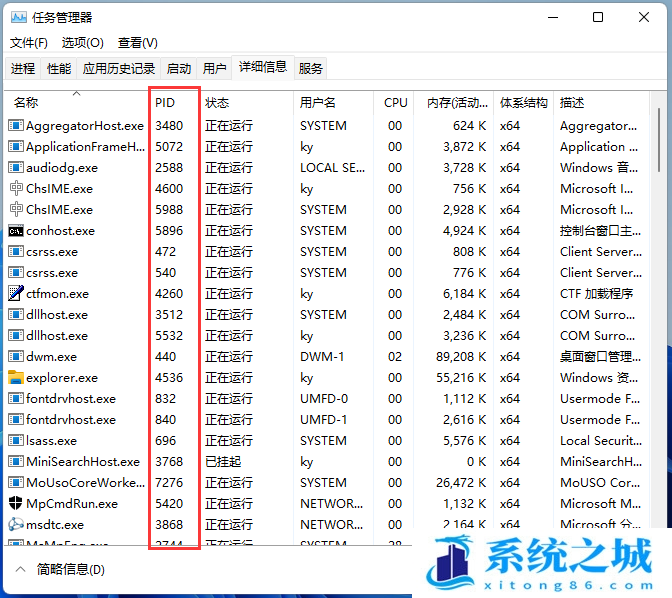Sort by the 用户名 column header
The width and height of the screenshot is (672, 598).
pyautogui.click(x=333, y=102)
